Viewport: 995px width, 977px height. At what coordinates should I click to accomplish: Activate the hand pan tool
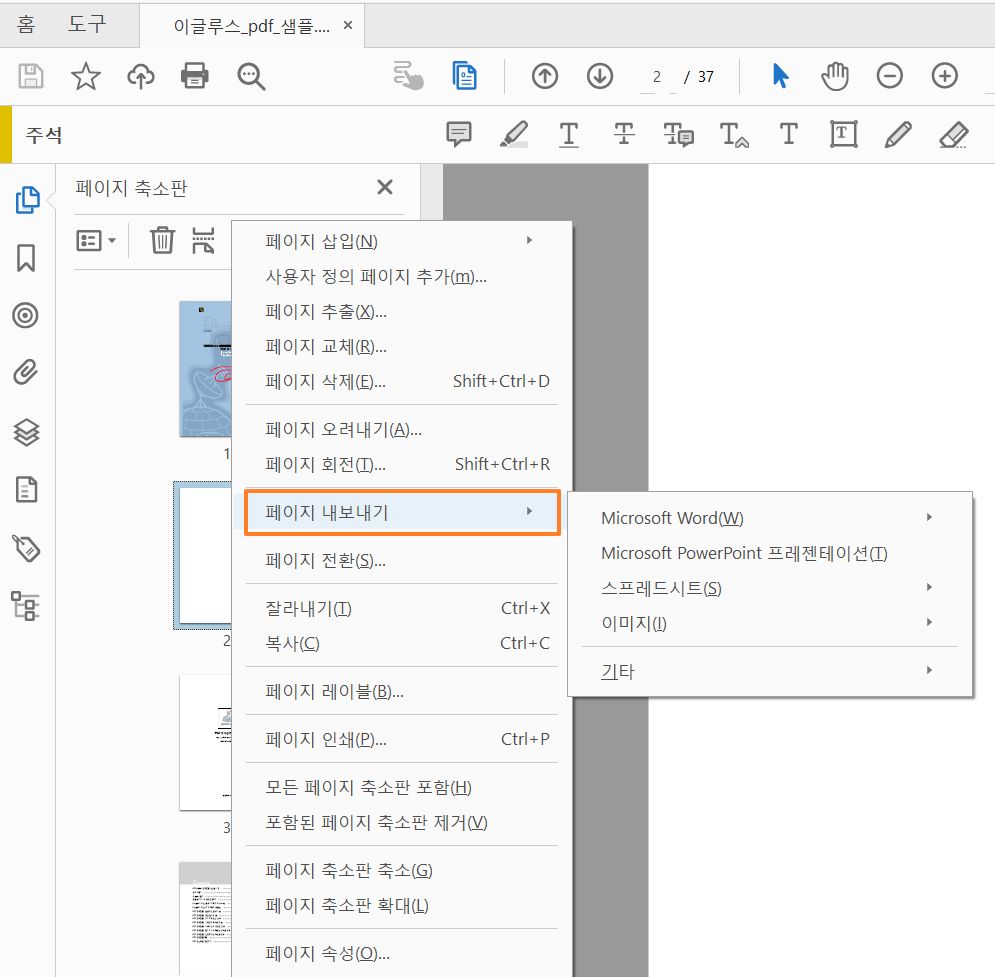coord(835,75)
